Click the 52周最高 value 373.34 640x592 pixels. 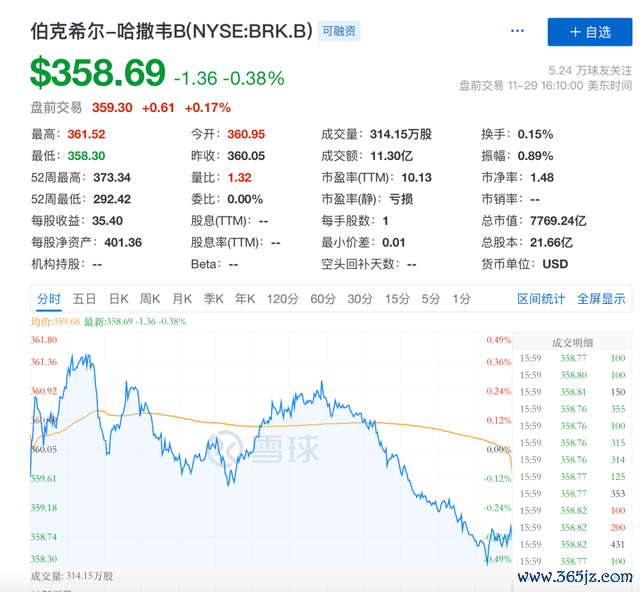click(112, 178)
